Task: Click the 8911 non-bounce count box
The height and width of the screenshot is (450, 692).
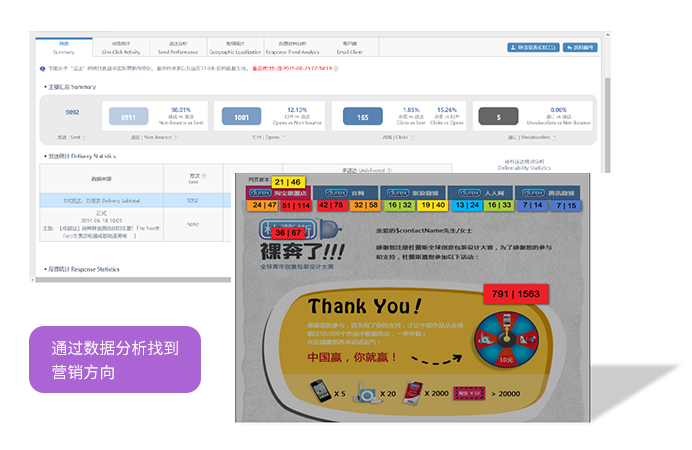Action: tap(128, 117)
